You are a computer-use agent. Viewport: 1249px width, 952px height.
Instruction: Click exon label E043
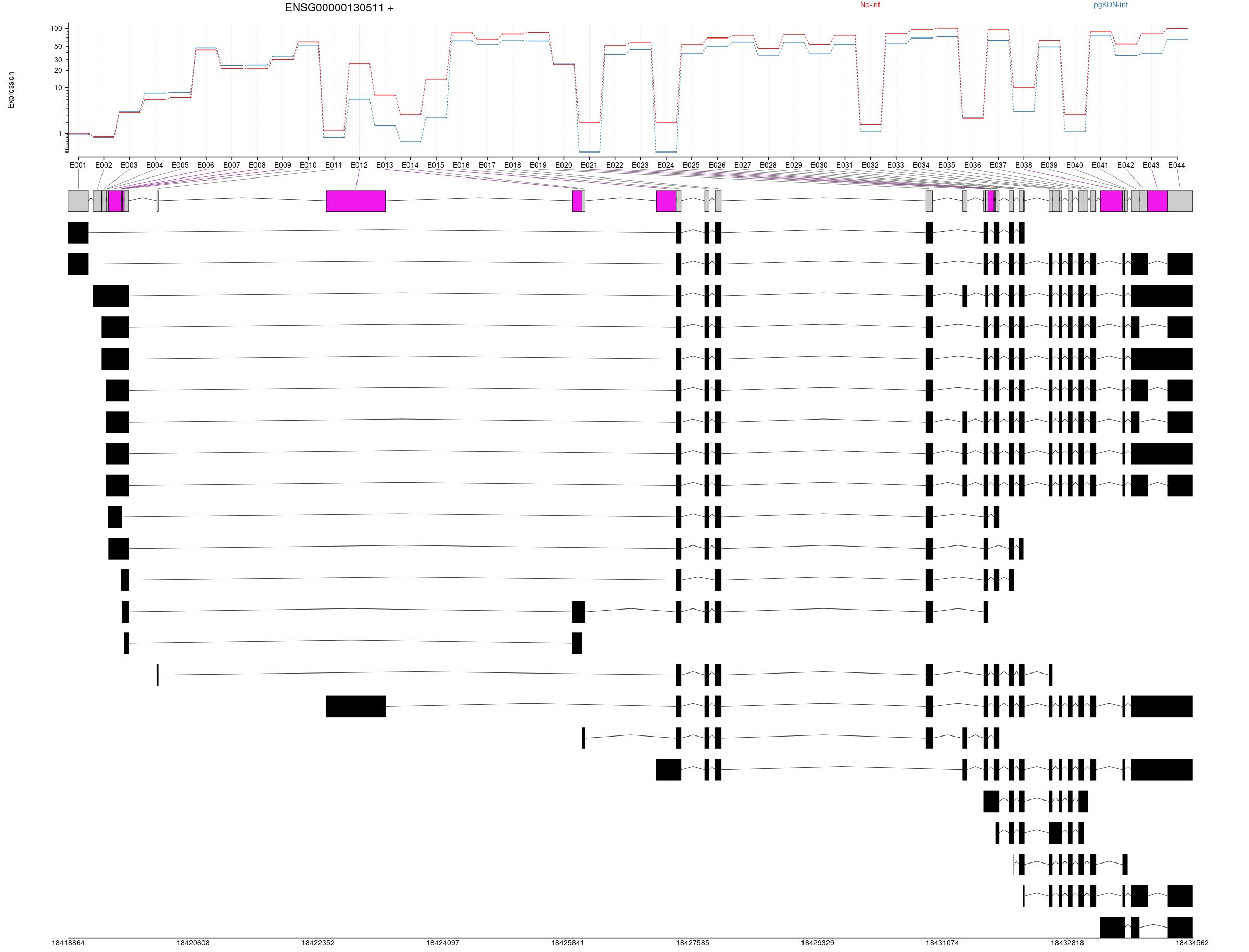click(1151, 166)
